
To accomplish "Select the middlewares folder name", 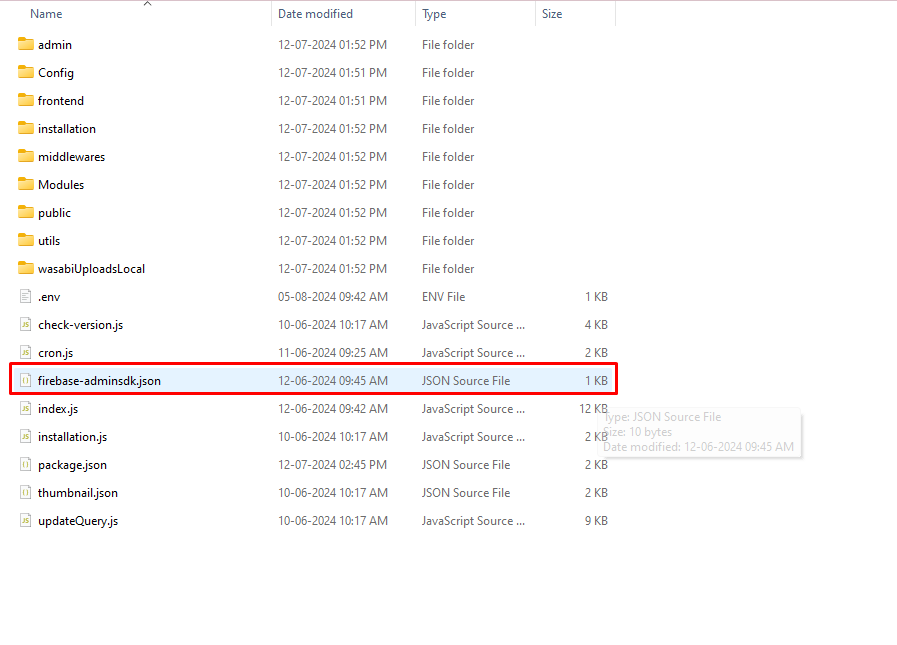I will [x=71, y=157].
